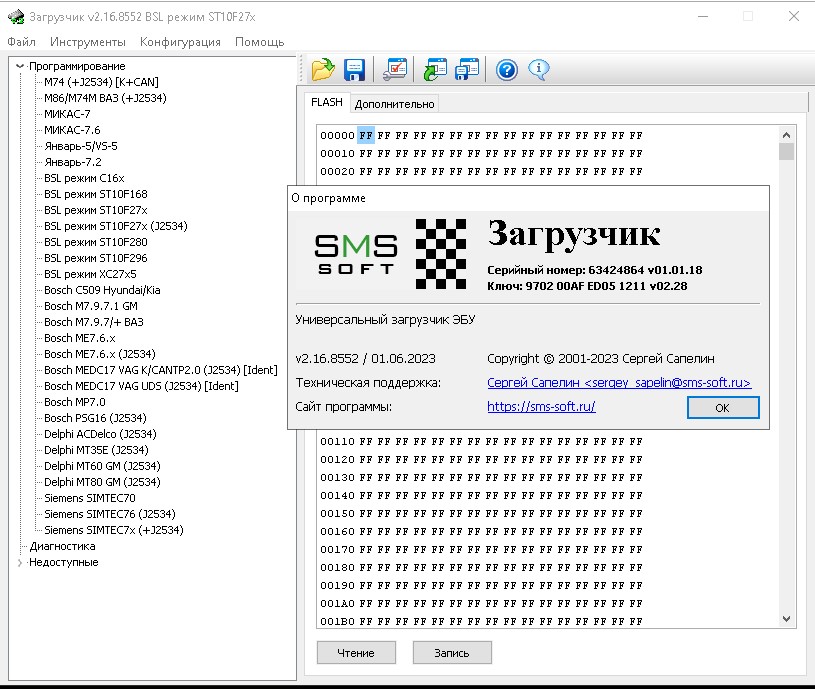This screenshot has height=689, width=815.
Task: Click hex view scrollbar down arrow
Action: [787, 619]
